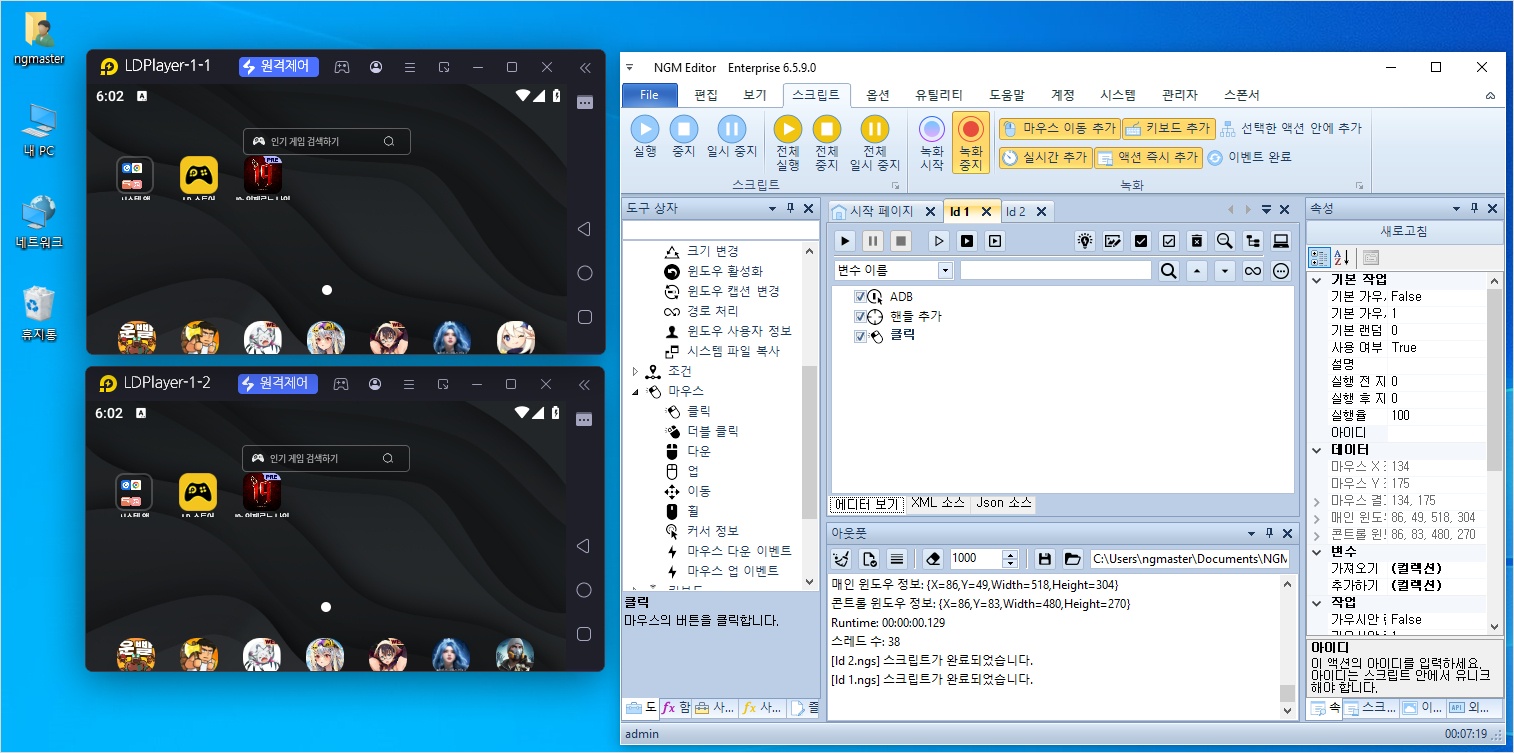Expand the 조건 tree node in the toolbox
1514x753 pixels.
click(635, 371)
